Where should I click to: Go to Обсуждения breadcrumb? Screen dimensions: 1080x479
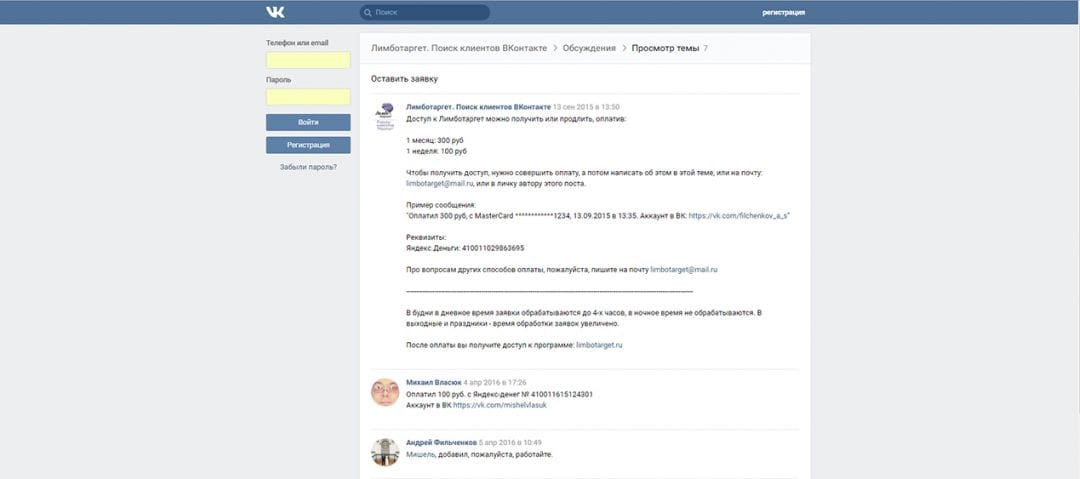[x=589, y=48]
